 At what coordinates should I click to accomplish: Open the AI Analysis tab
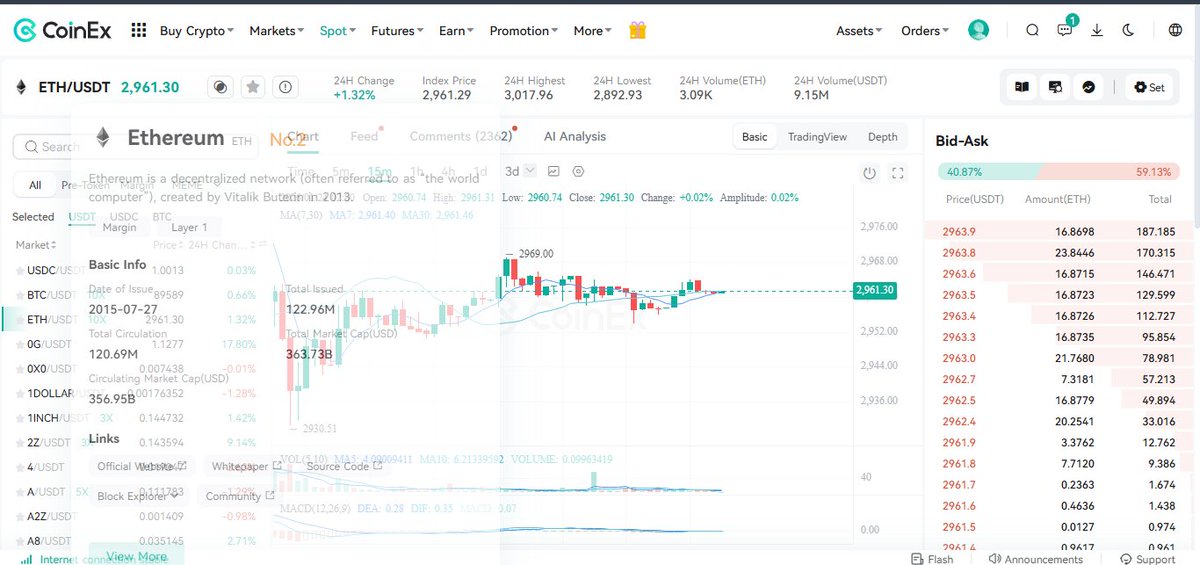click(574, 136)
